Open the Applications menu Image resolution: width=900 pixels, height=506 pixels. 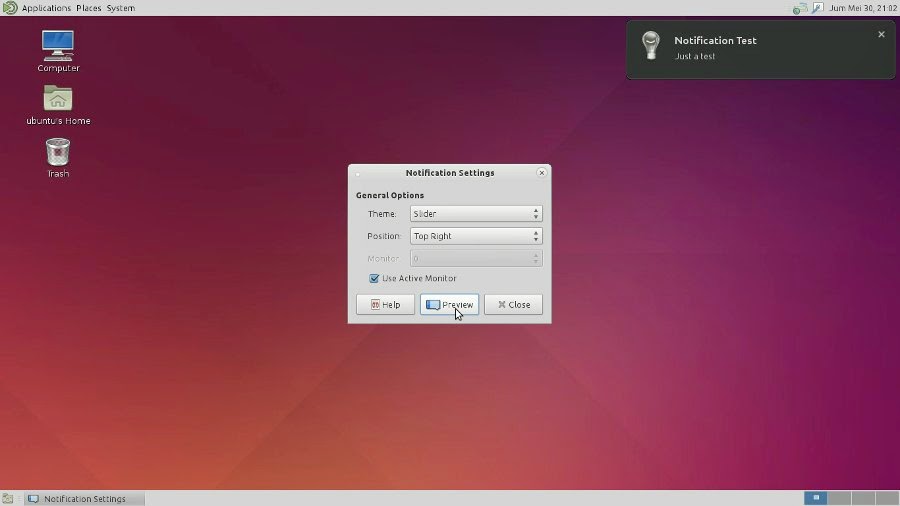click(x=46, y=8)
